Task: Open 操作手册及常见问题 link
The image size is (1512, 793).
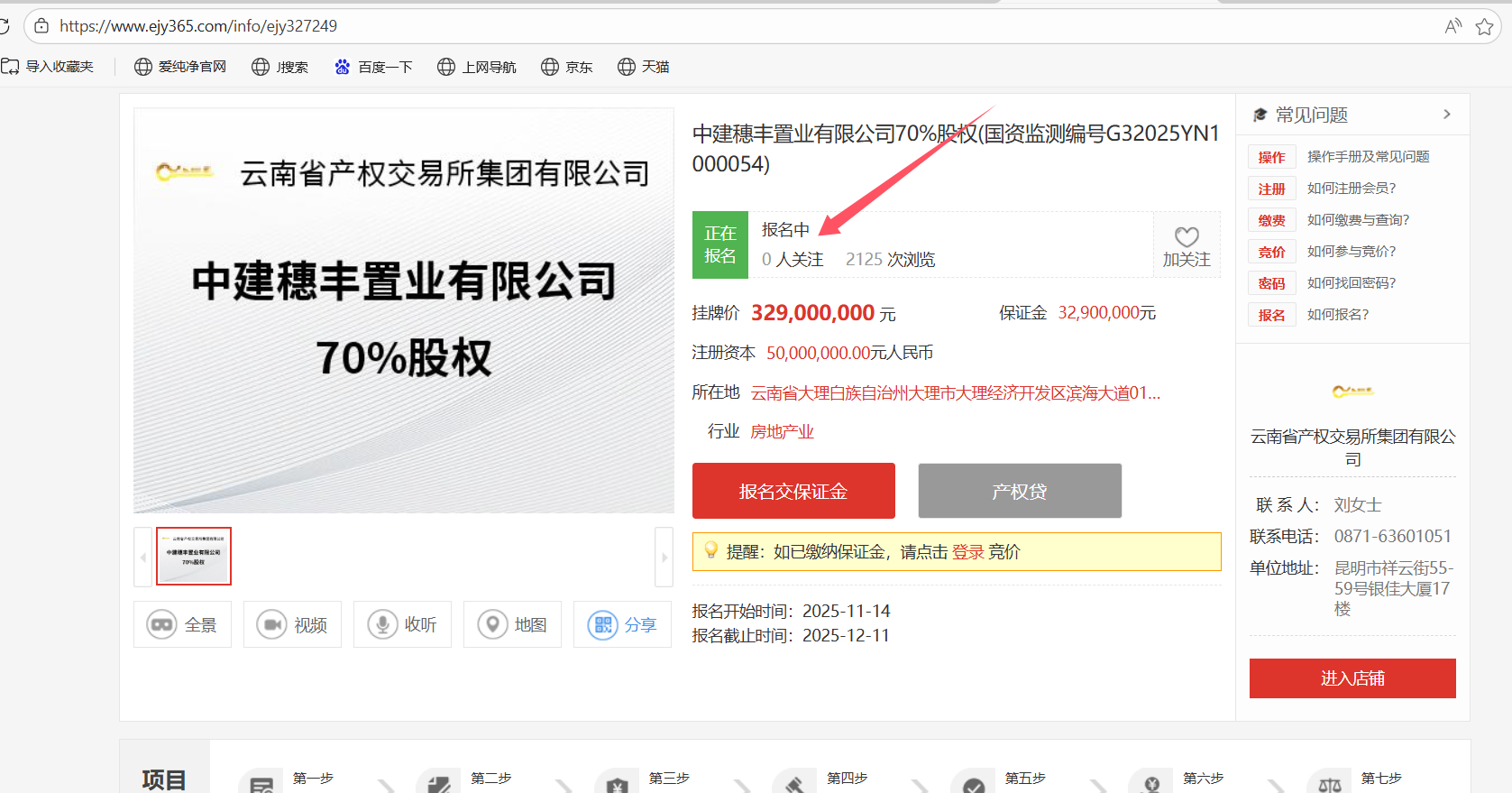Action: [x=1369, y=157]
